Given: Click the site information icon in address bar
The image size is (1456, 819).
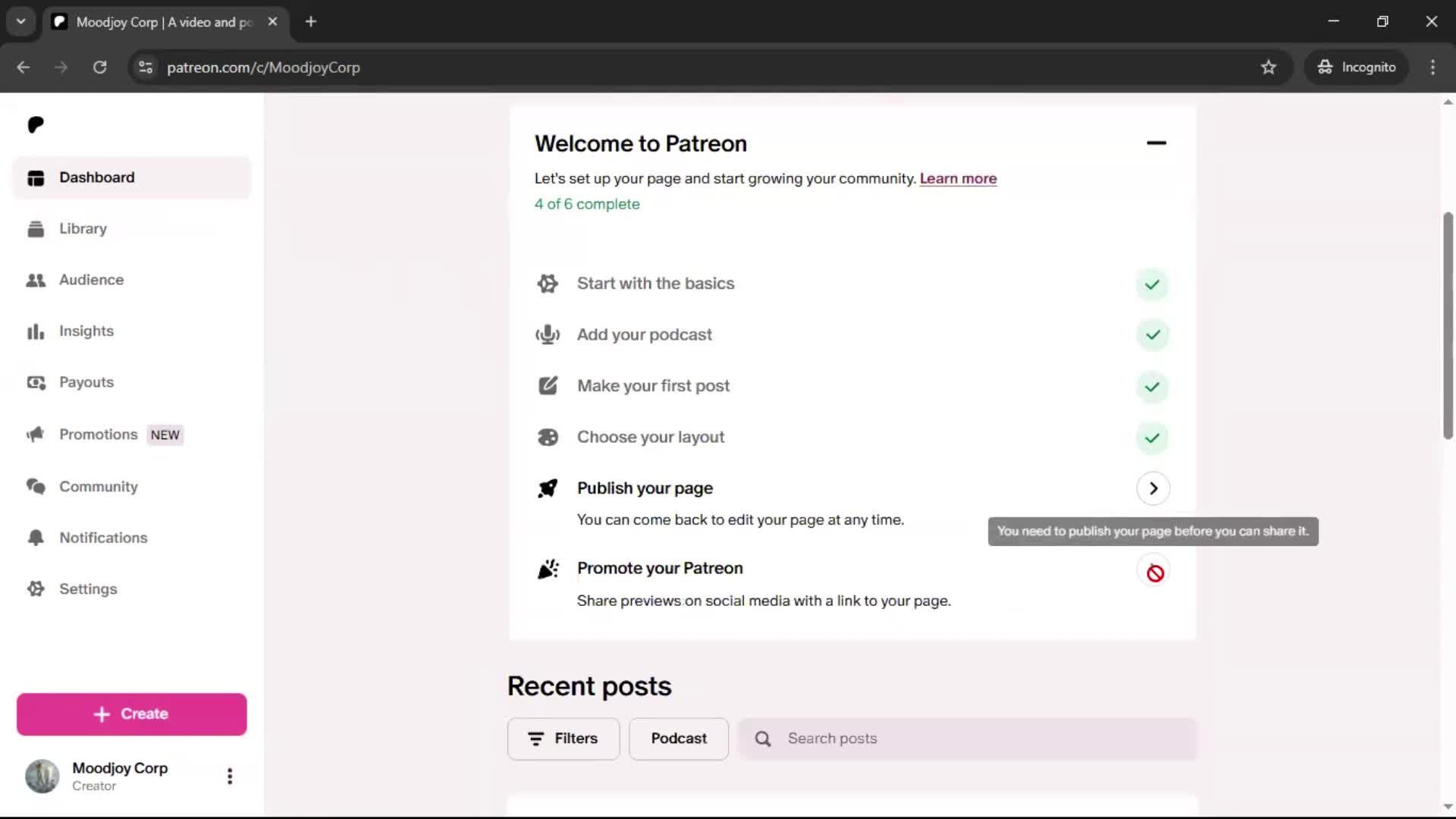Looking at the screenshot, I should click(x=145, y=67).
